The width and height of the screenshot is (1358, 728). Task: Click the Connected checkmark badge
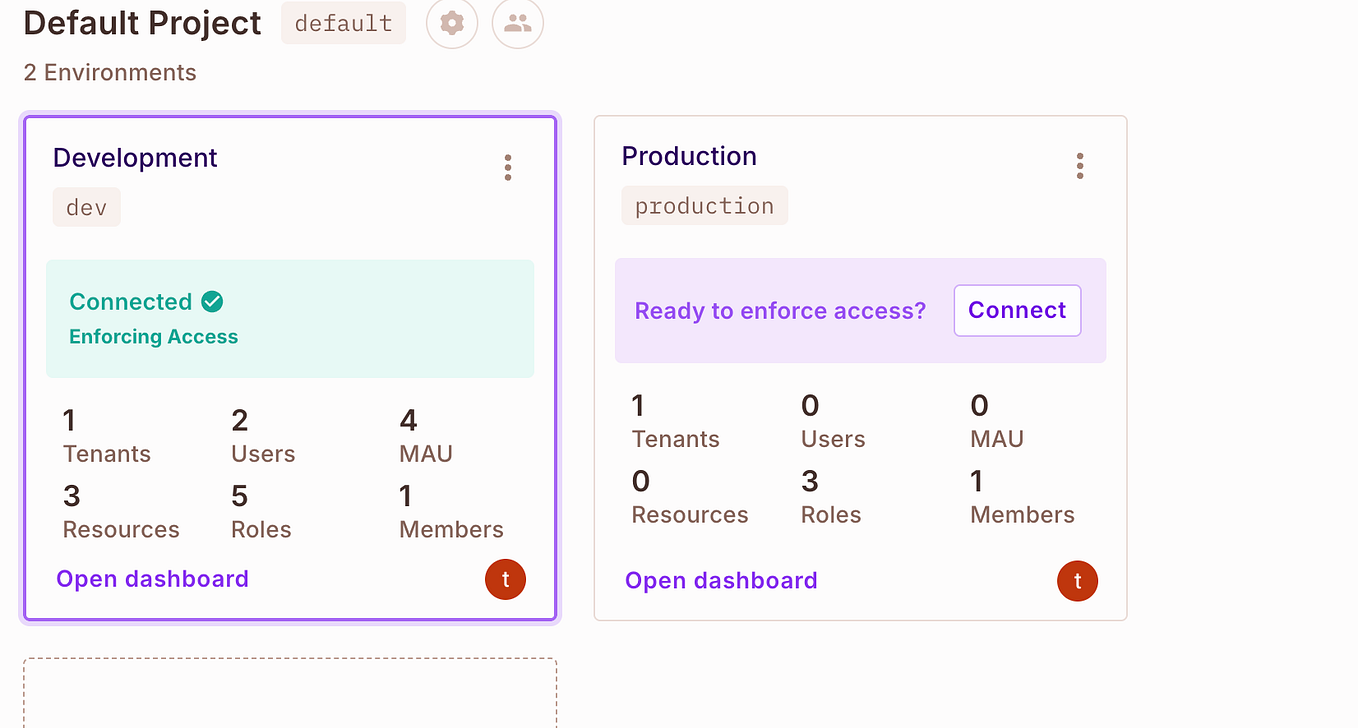[x=210, y=300]
